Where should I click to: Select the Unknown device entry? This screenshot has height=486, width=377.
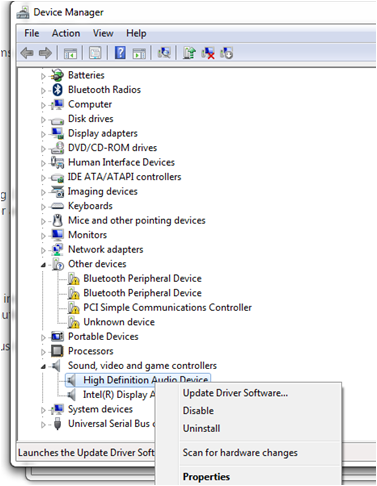(x=119, y=322)
